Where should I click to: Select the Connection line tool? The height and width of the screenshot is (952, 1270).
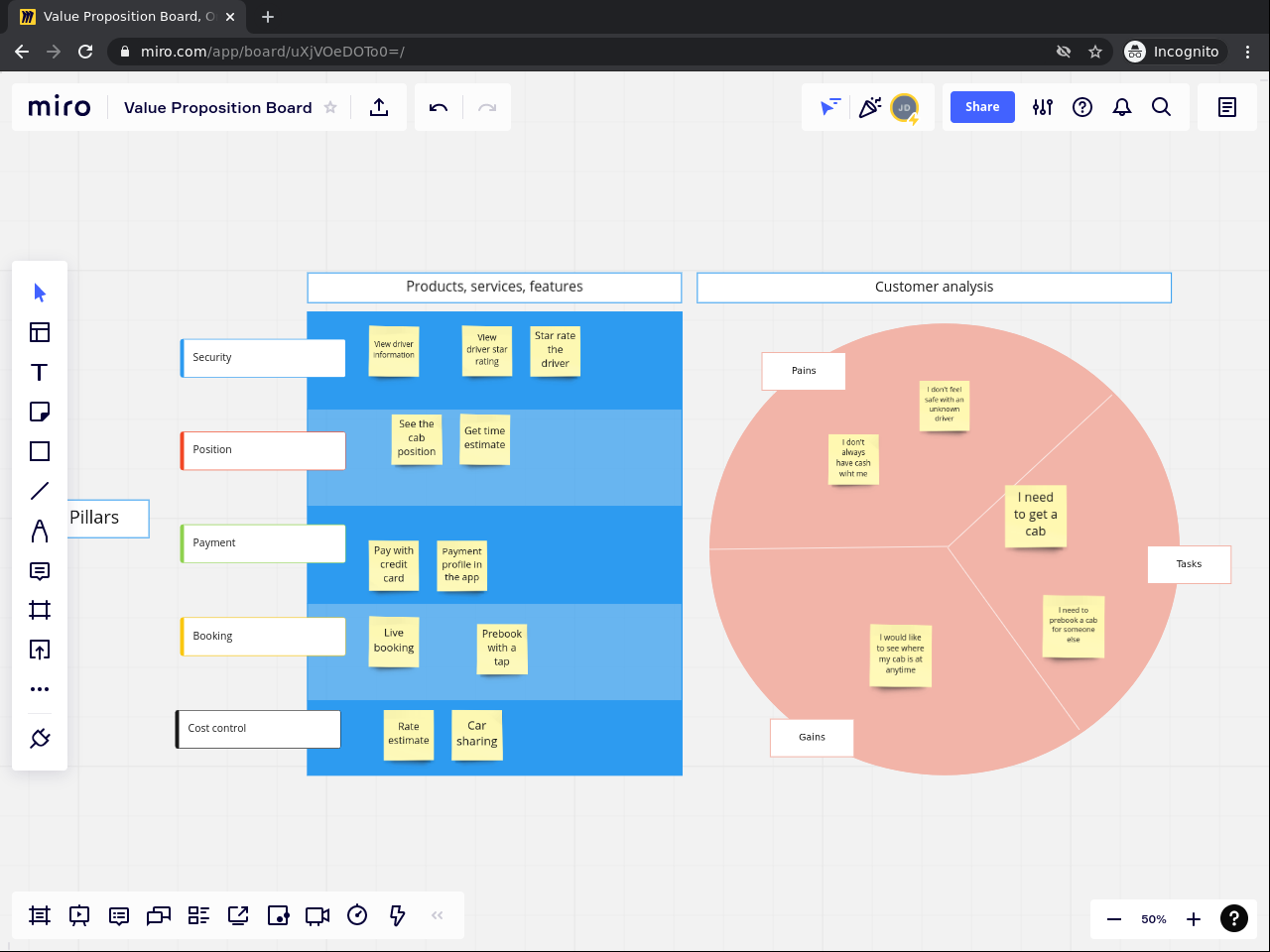click(x=40, y=491)
